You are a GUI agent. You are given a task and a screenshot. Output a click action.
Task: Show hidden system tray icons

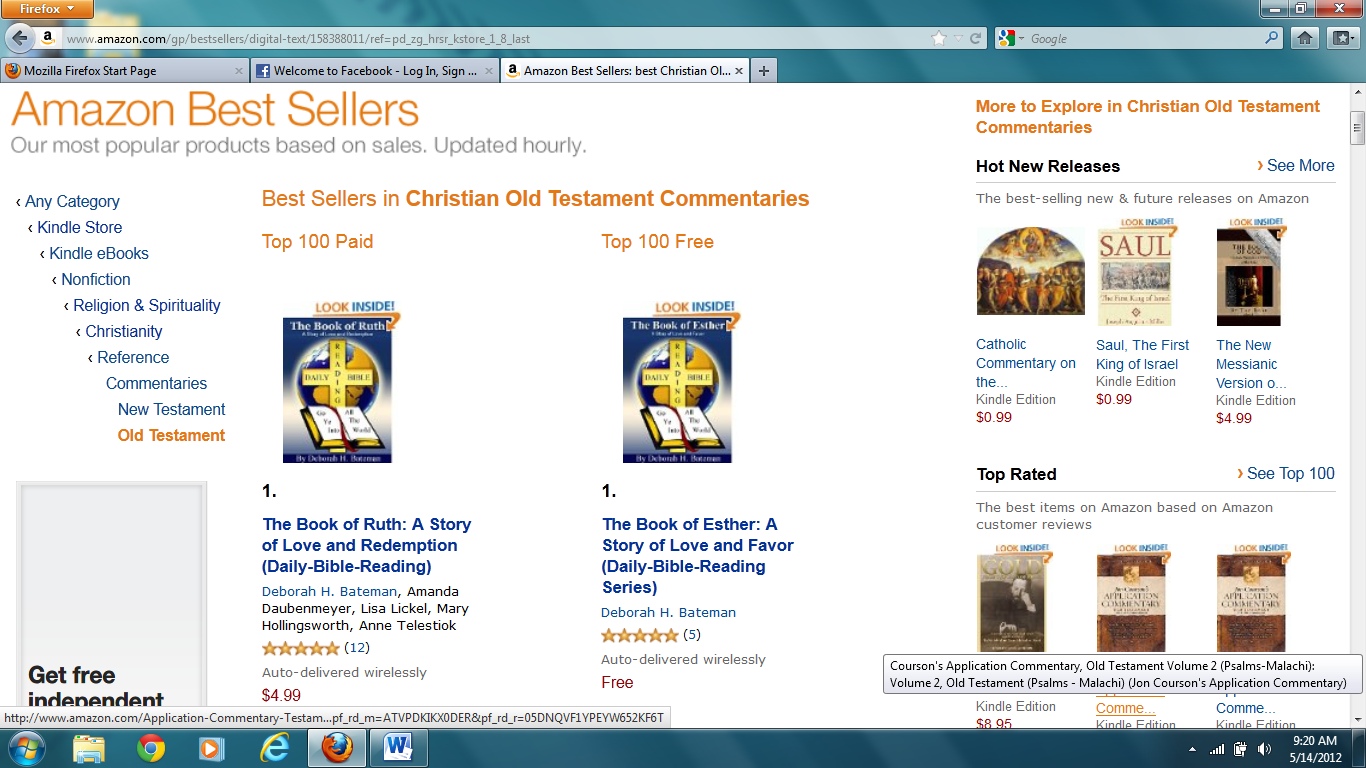click(1192, 748)
